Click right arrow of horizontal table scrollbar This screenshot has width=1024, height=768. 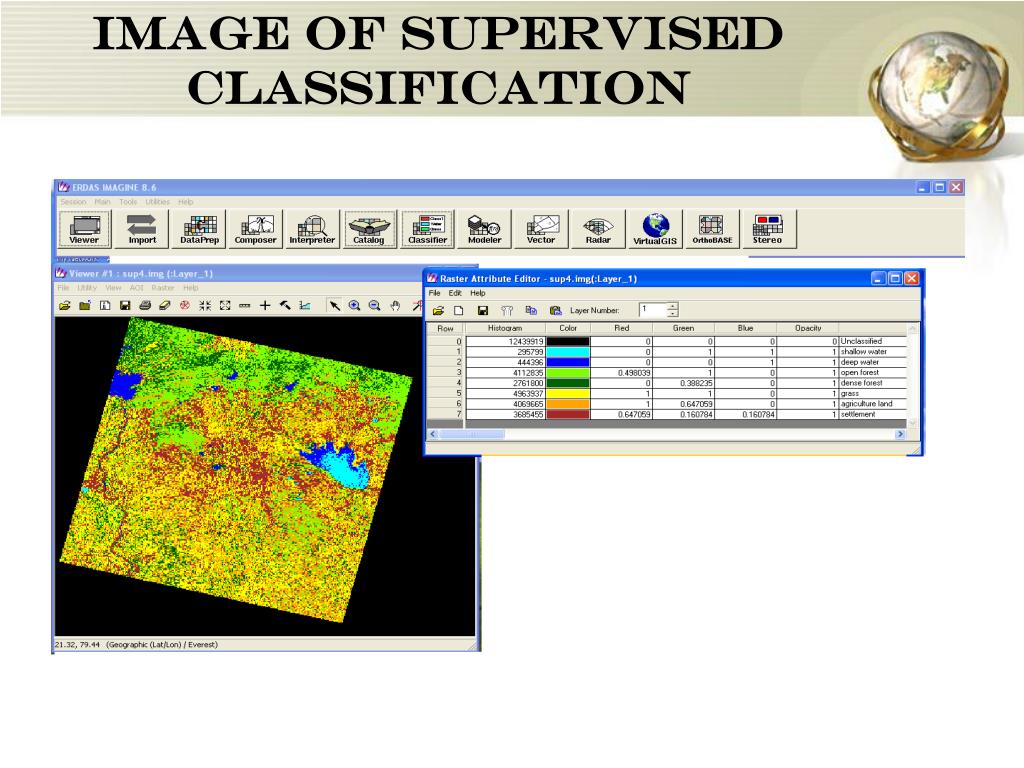tap(901, 434)
